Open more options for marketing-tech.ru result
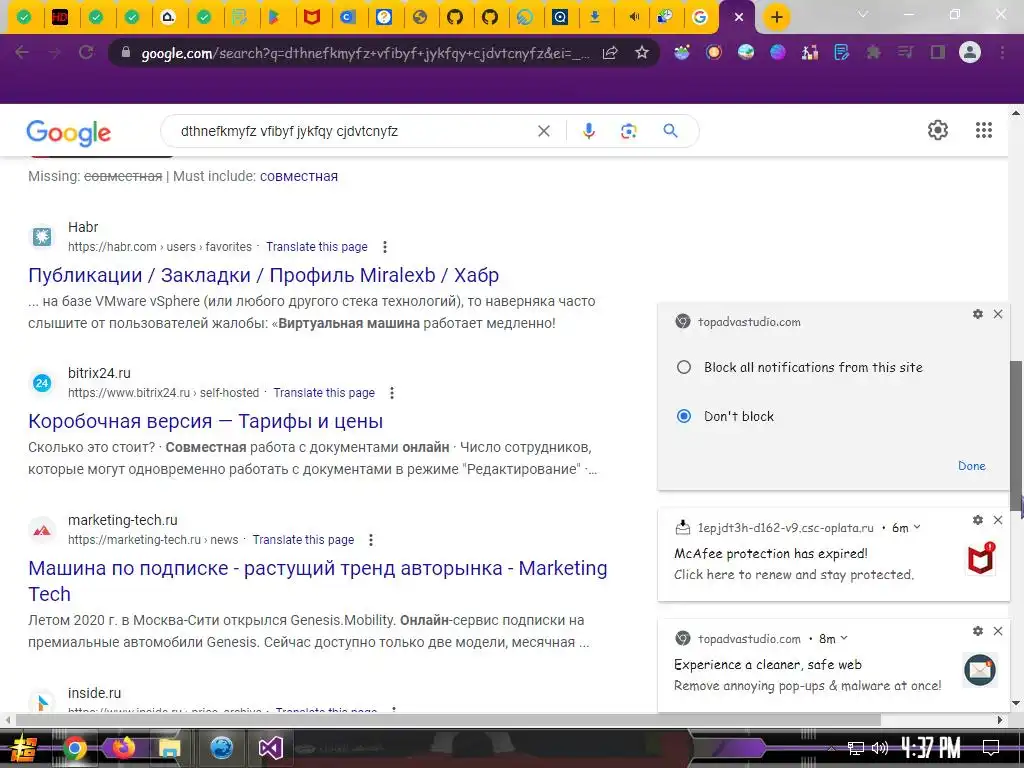Screen dimensions: 1024x768 [371, 539]
